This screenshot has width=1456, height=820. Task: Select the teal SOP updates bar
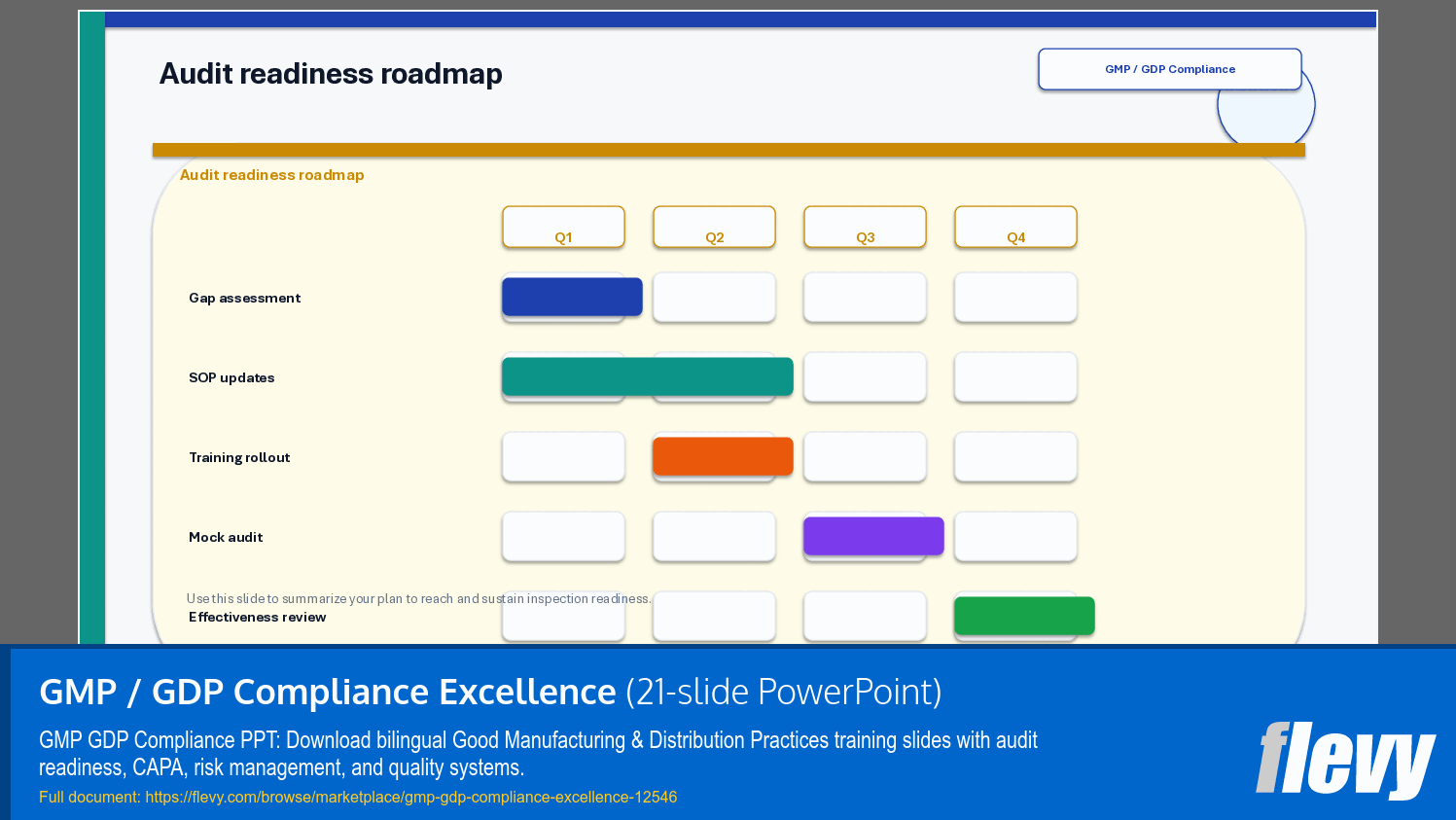tap(648, 376)
